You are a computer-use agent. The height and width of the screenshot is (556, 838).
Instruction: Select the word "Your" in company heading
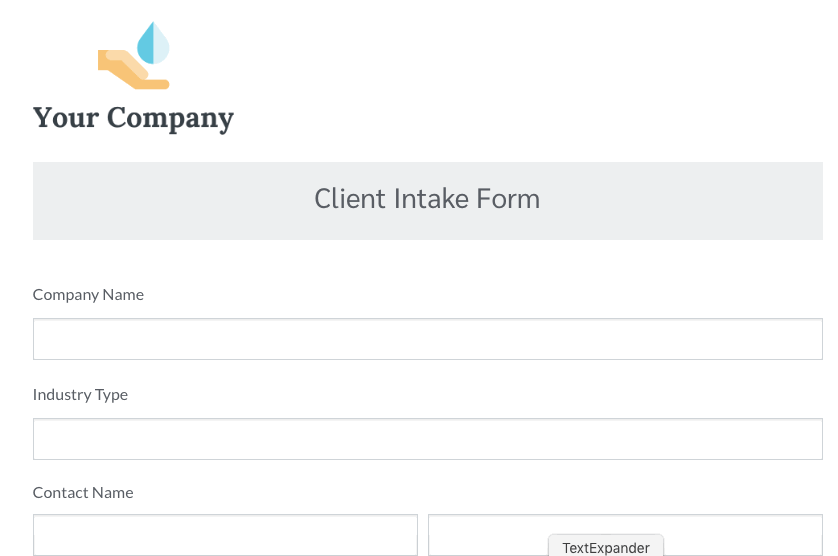(x=66, y=118)
